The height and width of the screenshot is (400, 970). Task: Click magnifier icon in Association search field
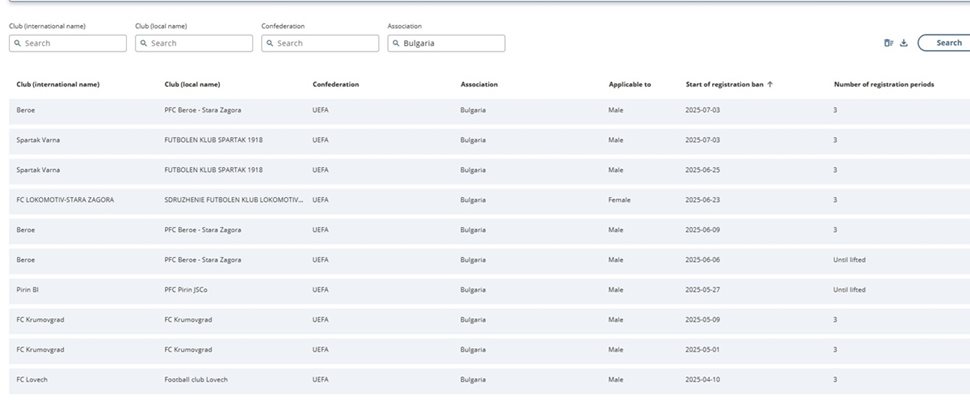click(x=396, y=44)
